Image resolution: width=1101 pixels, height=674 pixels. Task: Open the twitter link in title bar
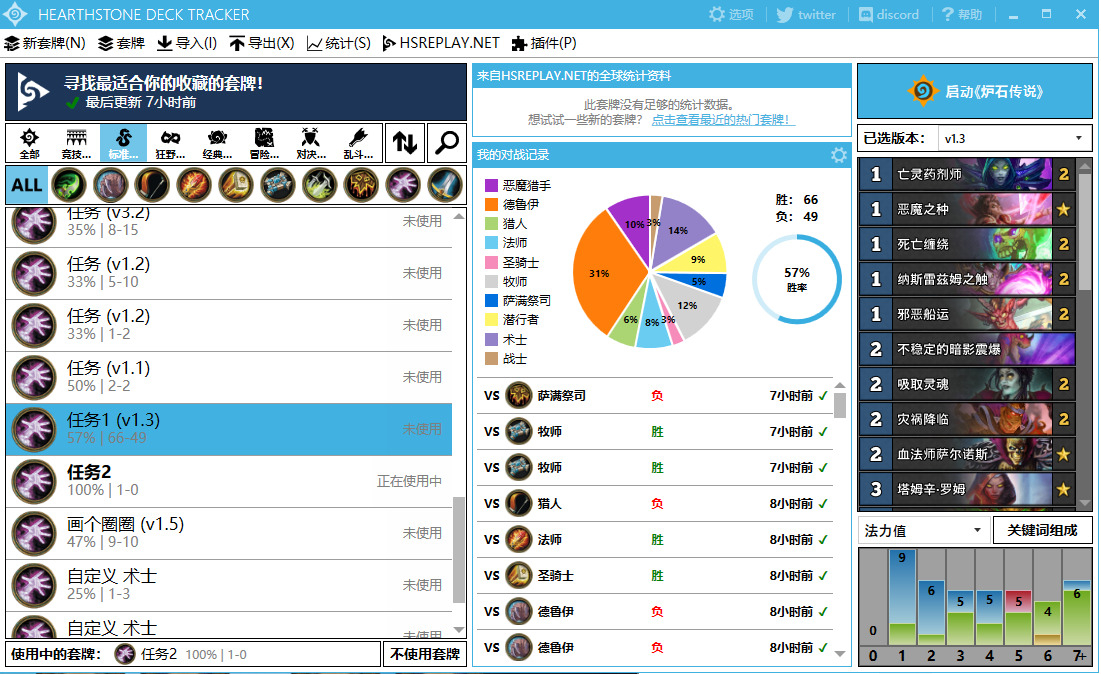806,14
